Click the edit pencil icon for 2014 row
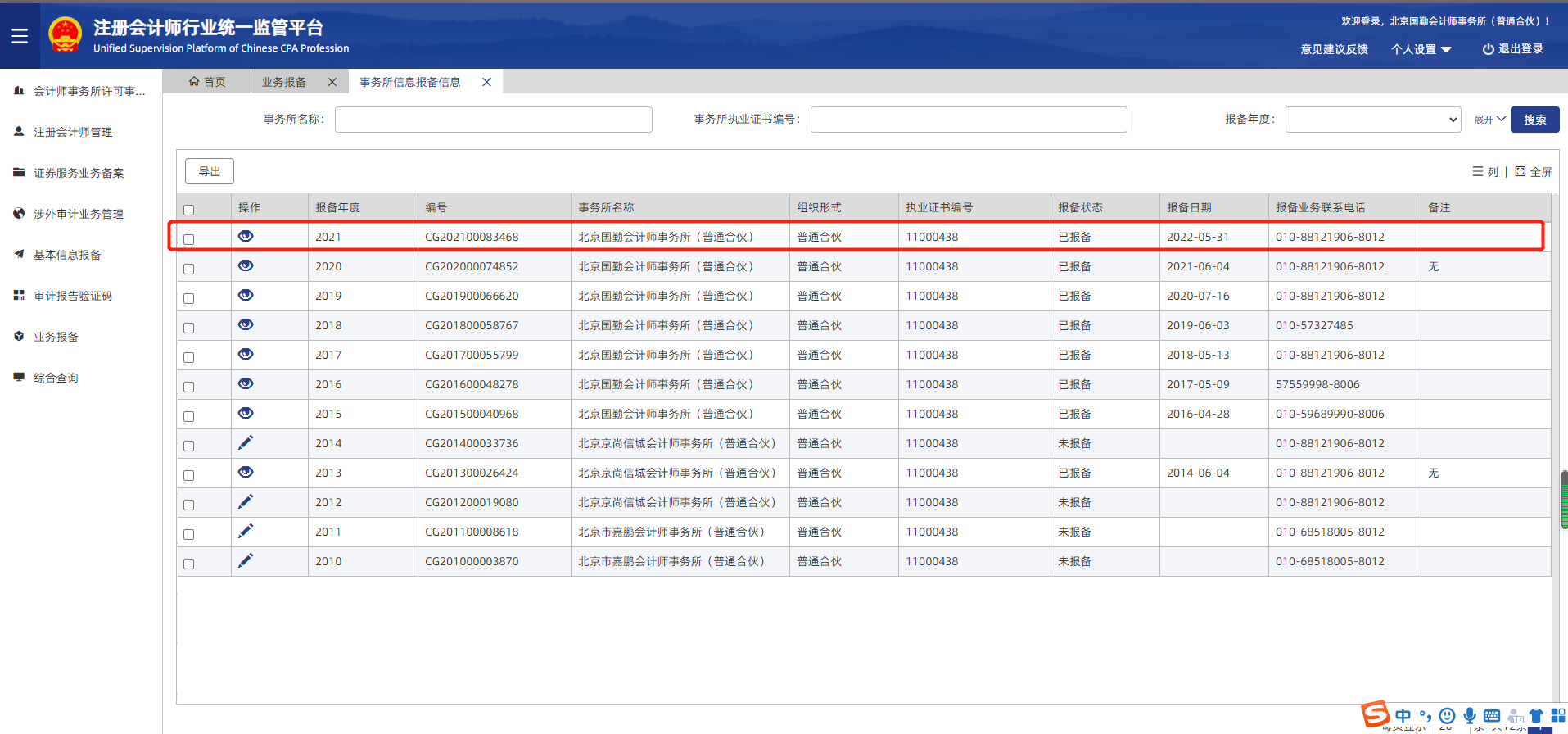The image size is (1568, 734). click(x=246, y=442)
